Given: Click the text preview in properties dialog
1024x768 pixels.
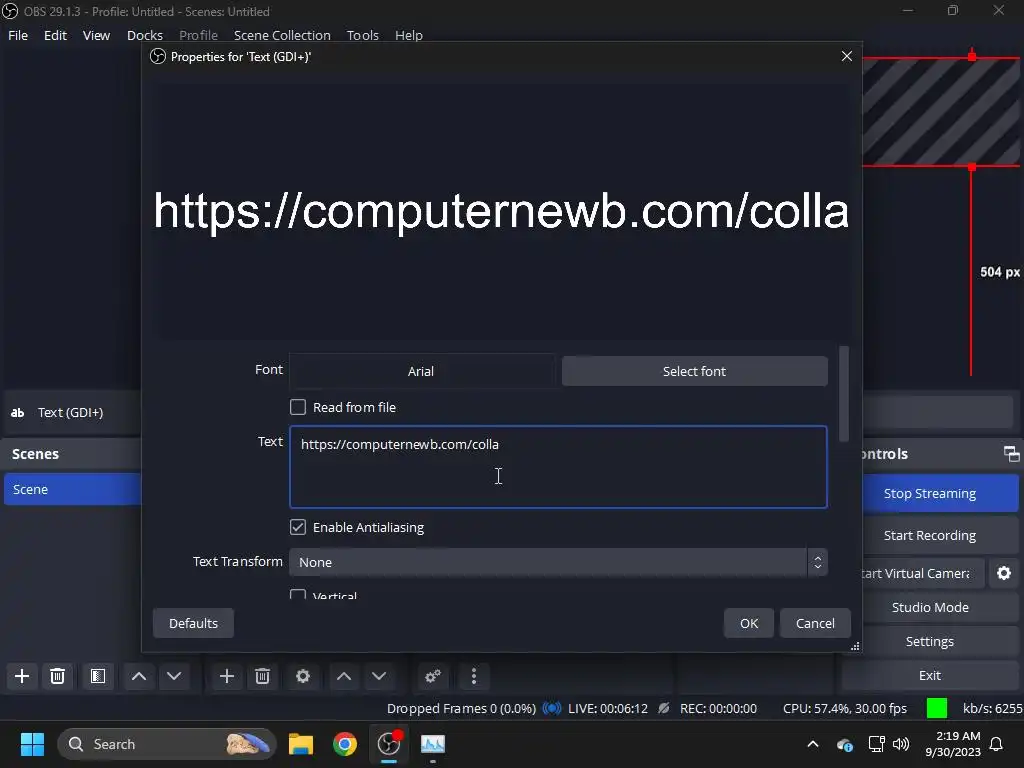Looking at the screenshot, I should (502, 210).
